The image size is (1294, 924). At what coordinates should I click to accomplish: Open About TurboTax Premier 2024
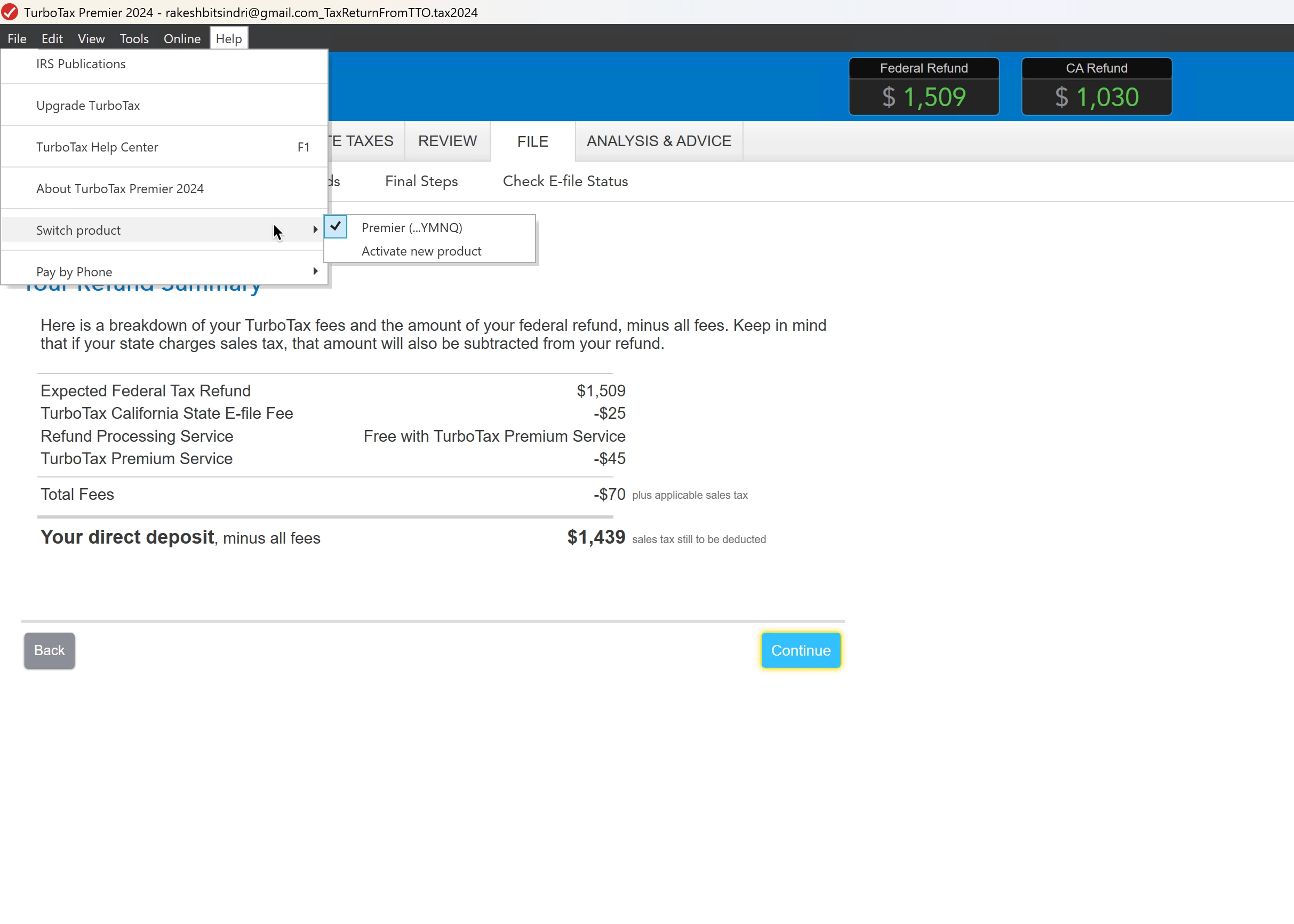click(x=120, y=188)
